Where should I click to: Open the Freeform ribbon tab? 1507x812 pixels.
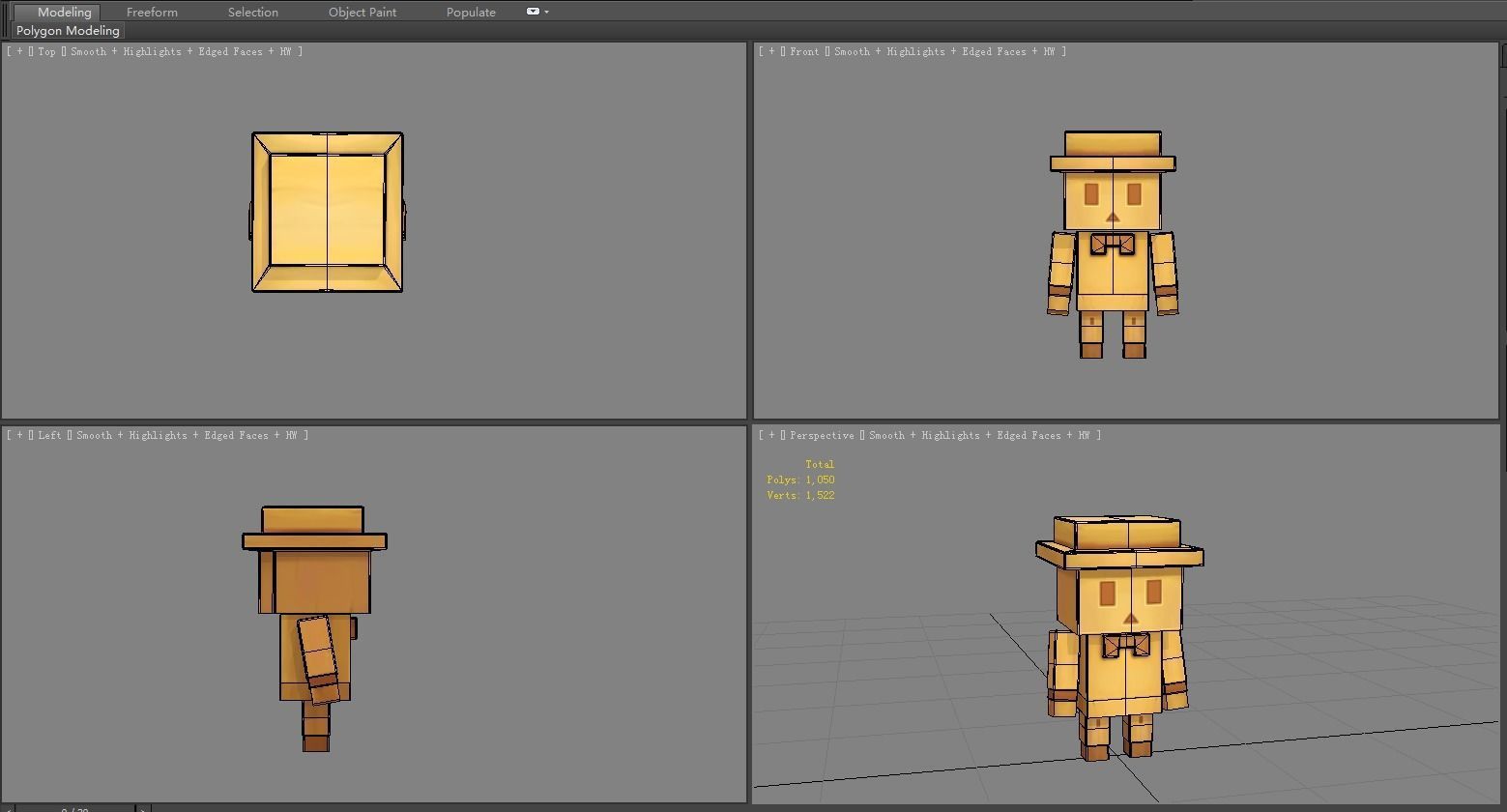click(x=152, y=12)
